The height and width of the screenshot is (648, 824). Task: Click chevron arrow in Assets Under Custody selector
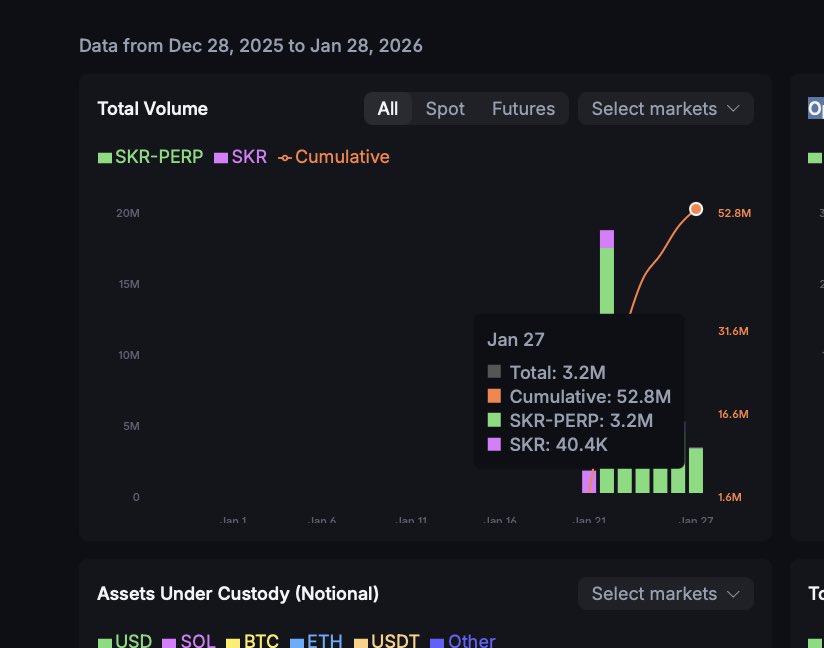[x=733, y=594]
